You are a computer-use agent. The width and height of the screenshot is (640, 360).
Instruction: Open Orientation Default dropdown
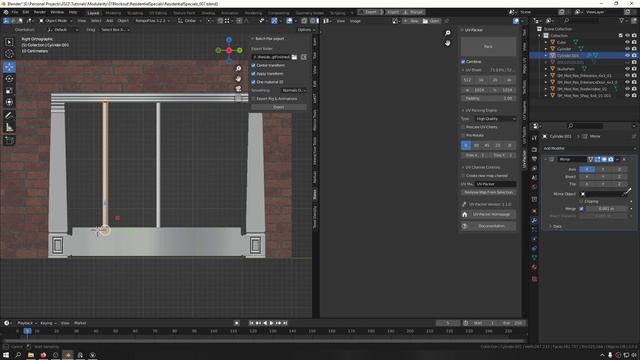[x=63, y=30]
